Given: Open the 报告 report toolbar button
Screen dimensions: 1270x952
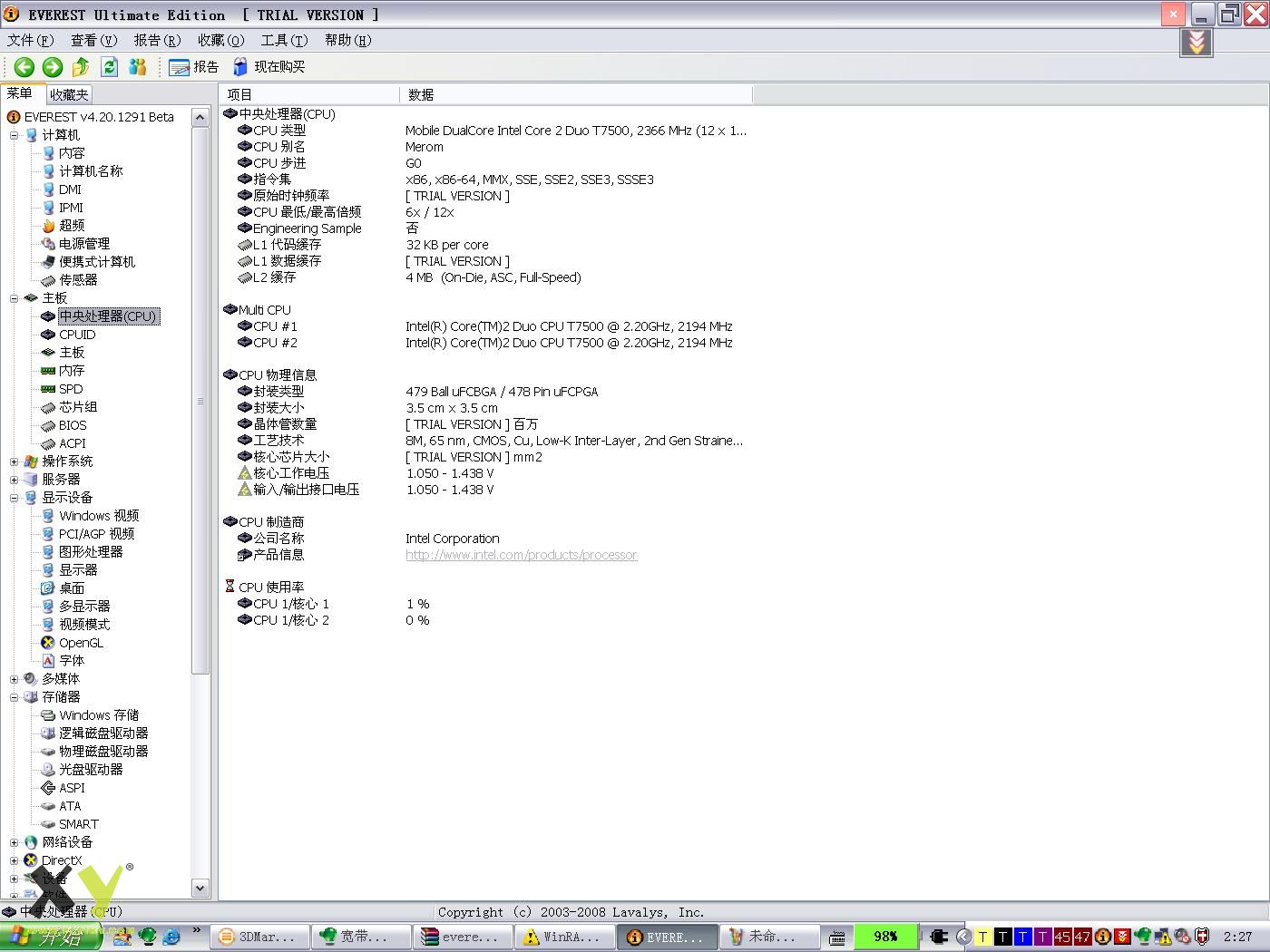Looking at the screenshot, I should pyautogui.click(x=194, y=66).
